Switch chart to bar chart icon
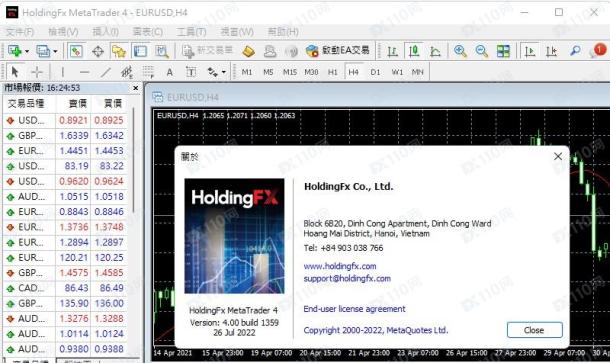610x363 pixels. [393, 51]
